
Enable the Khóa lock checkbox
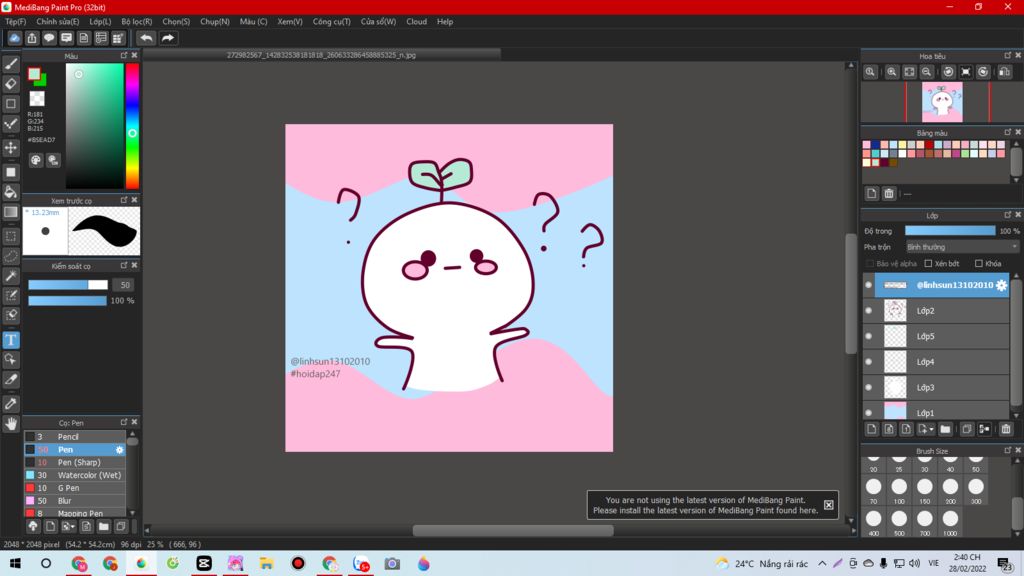pyautogui.click(x=979, y=264)
